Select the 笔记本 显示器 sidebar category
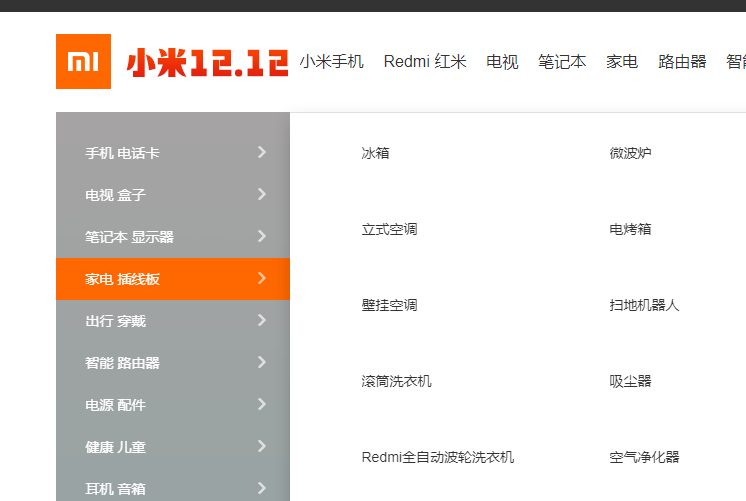Screen dimensions: 746x501 173,236
